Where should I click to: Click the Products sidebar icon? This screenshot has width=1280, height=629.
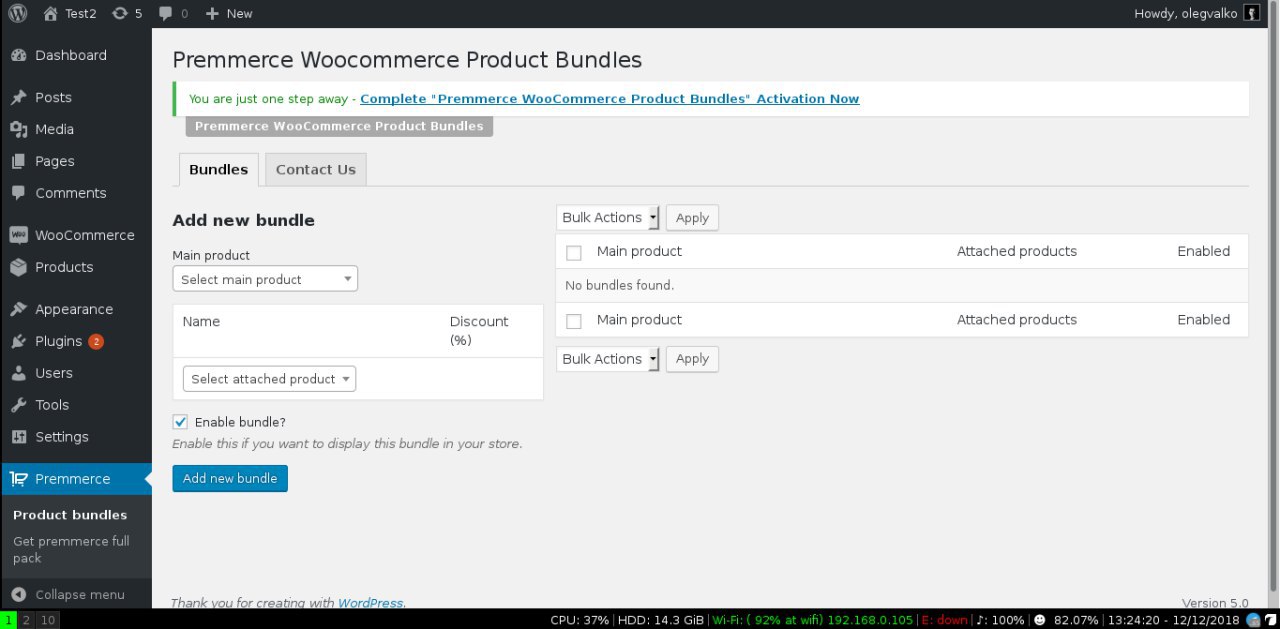(18, 267)
